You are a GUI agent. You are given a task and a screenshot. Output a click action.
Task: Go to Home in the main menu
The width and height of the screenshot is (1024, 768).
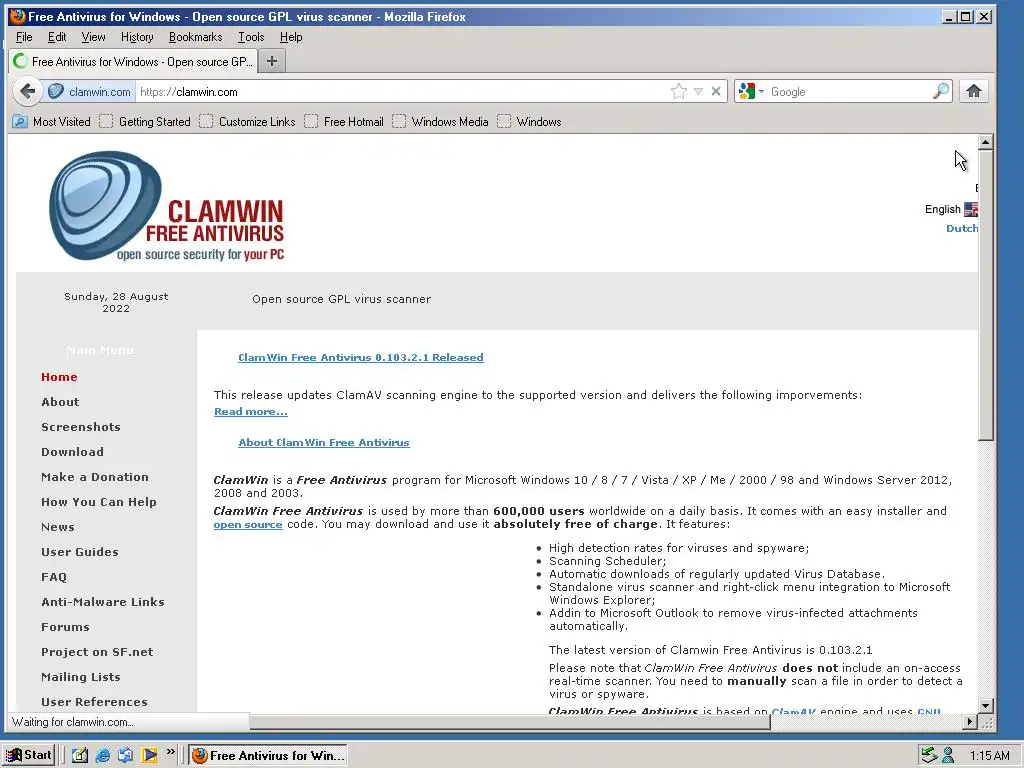tap(59, 377)
